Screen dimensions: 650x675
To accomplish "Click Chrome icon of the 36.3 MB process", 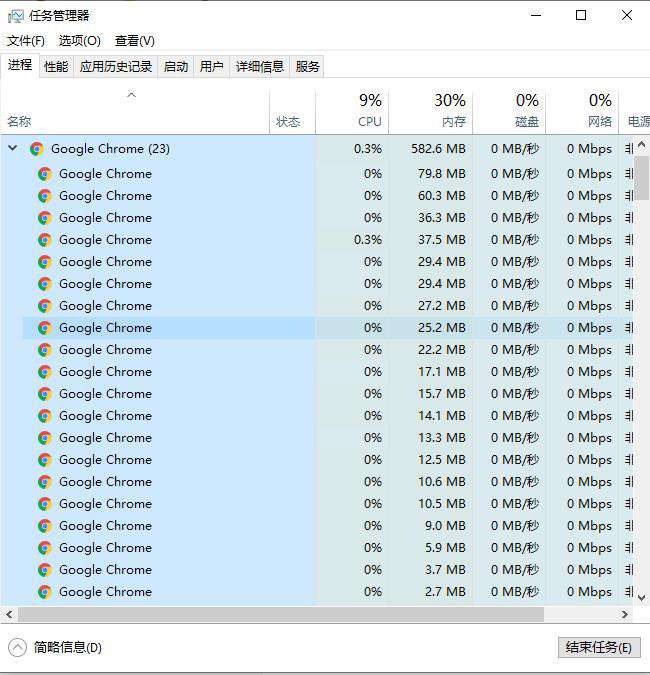I will tap(45, 218).
